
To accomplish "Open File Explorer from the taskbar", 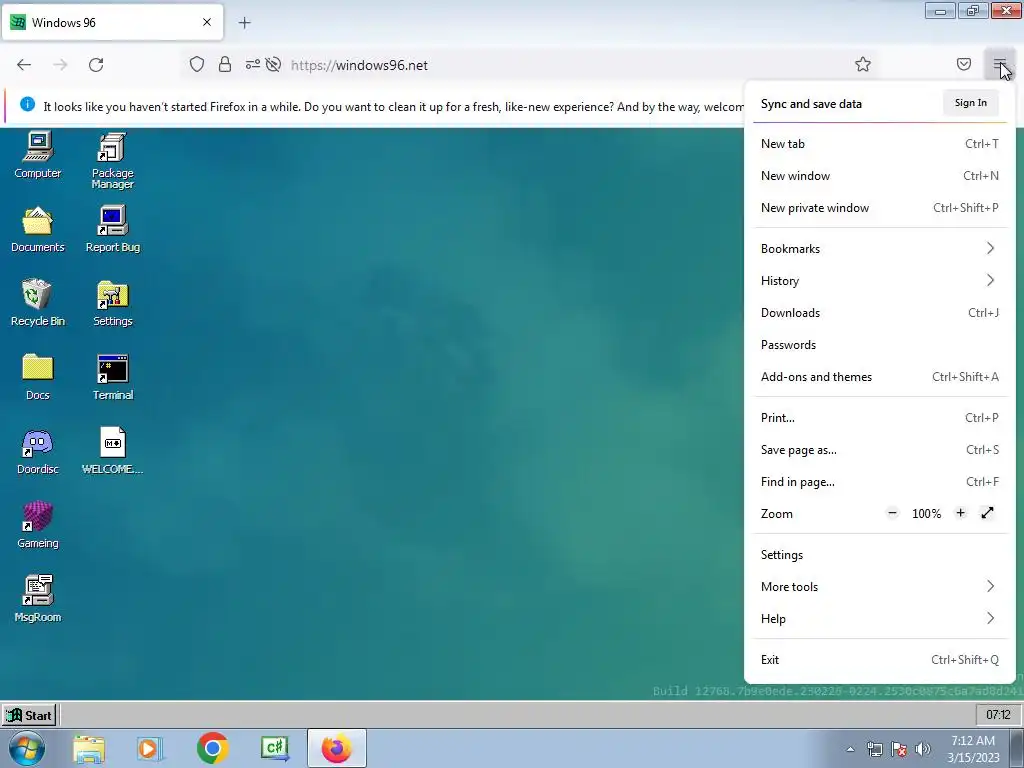I will point(89,748).
